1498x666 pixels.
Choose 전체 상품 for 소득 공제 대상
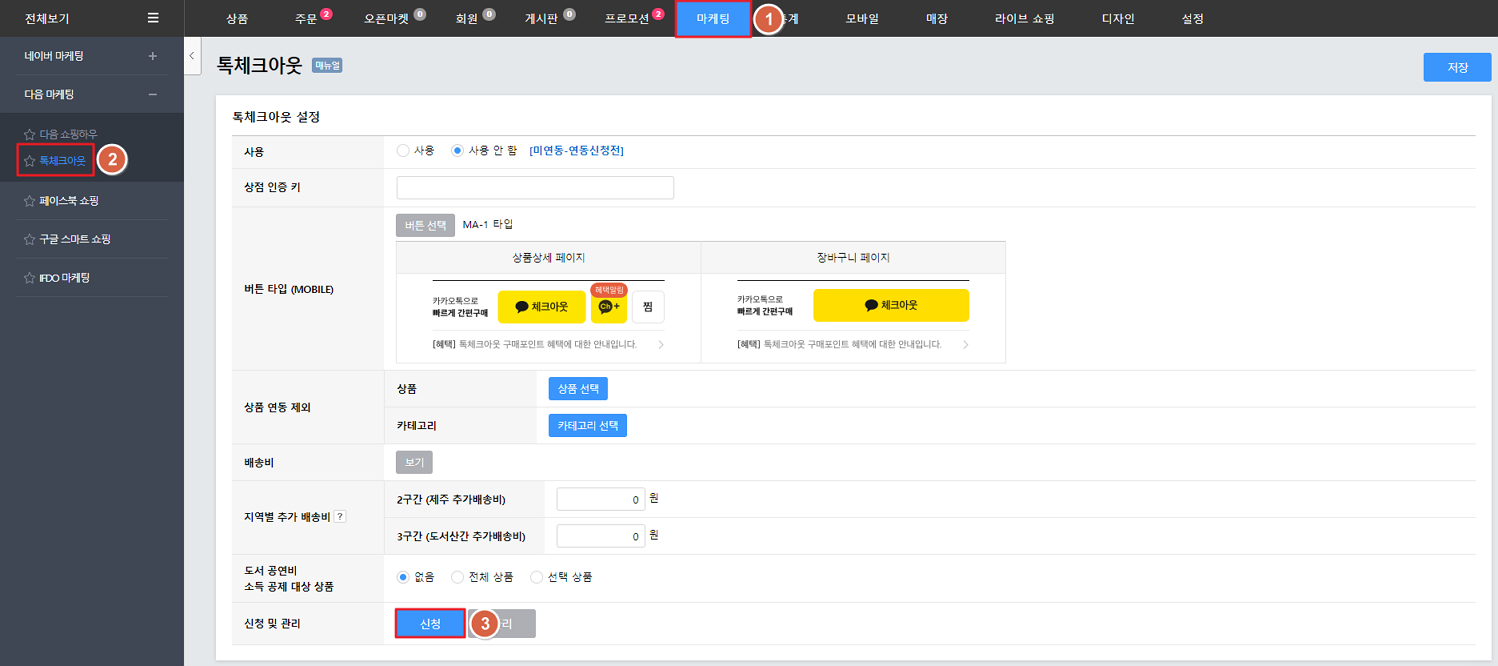(x=458, y=577)
